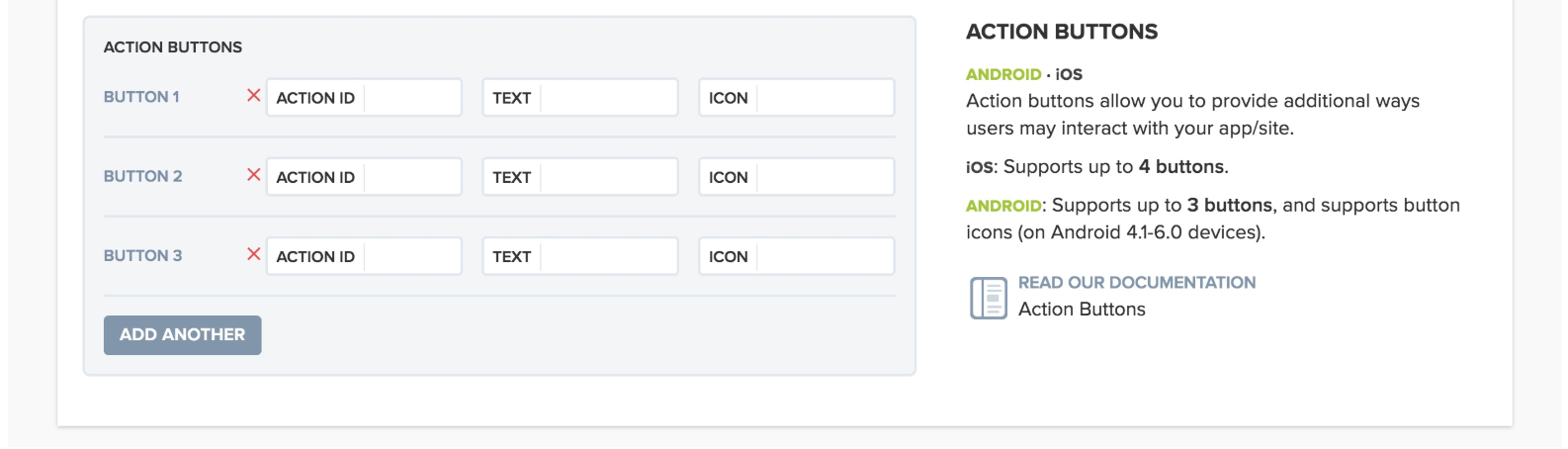Remove Button 2 with red X
The image size is (1568, 449).
(x=254, y=175)
